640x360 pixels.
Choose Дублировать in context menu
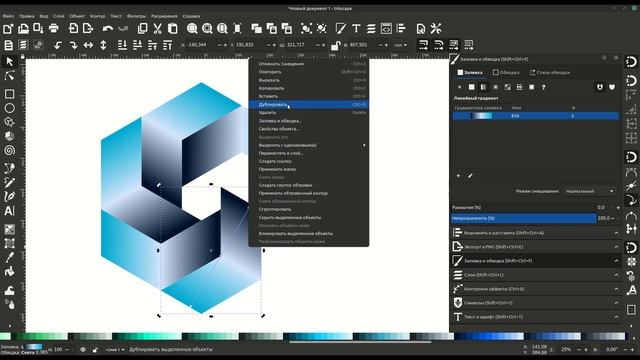pyautogui.click(x=309, y=104)
